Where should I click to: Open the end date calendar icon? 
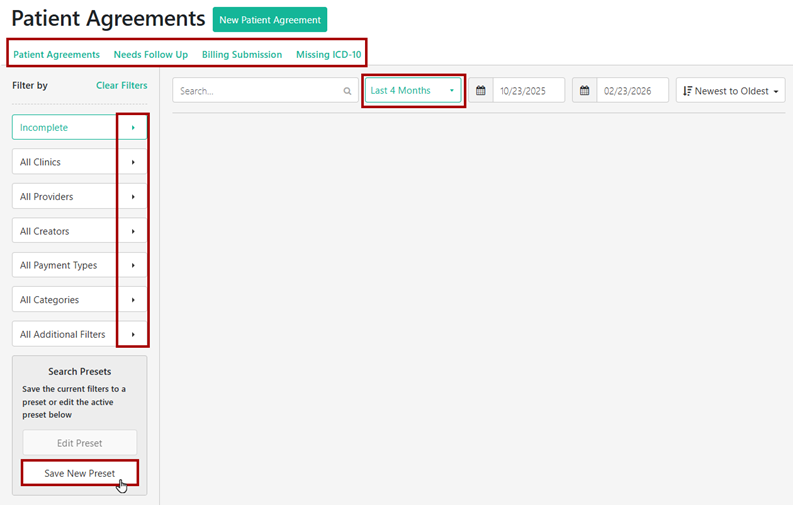[585, 91]
